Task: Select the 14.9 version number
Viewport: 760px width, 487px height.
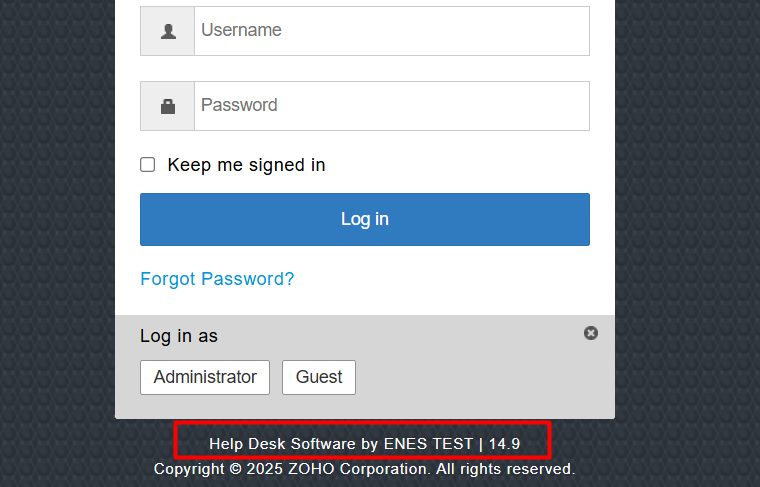Action: tap(504, 444)
